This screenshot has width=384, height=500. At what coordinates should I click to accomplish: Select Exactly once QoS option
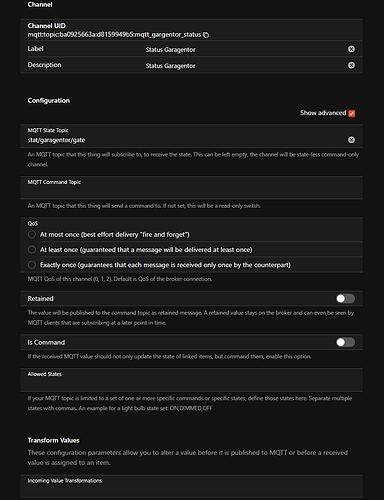point(32,265)
